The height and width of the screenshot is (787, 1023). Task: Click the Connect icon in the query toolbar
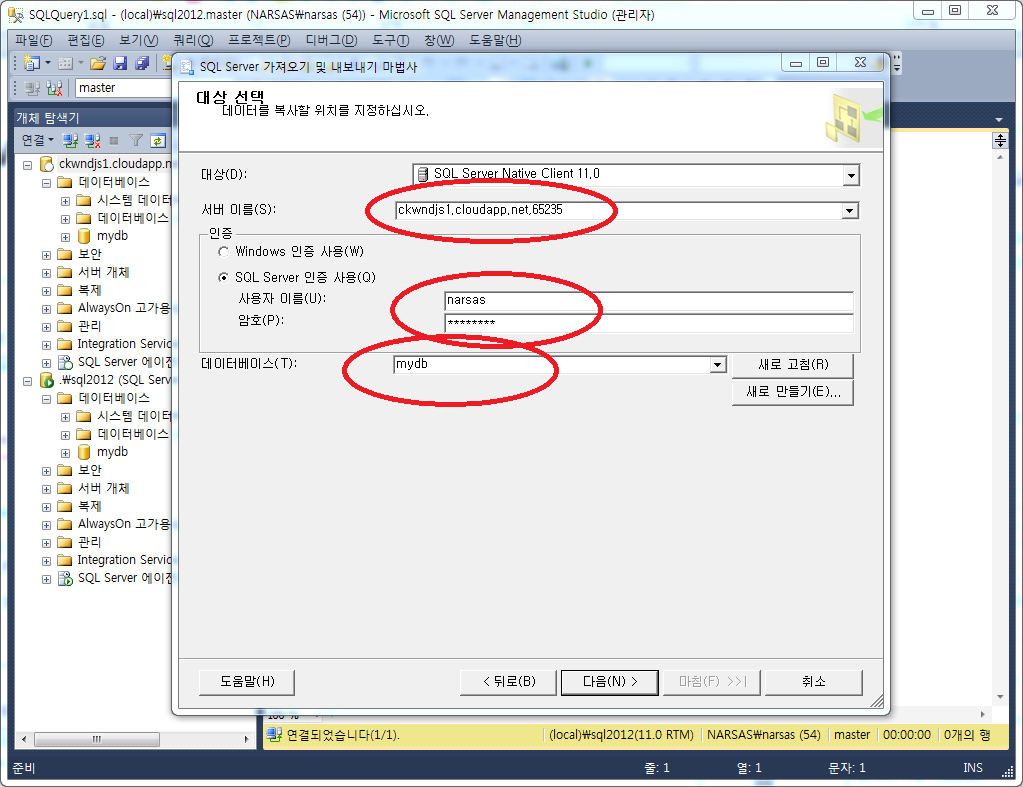click(32, 88)
